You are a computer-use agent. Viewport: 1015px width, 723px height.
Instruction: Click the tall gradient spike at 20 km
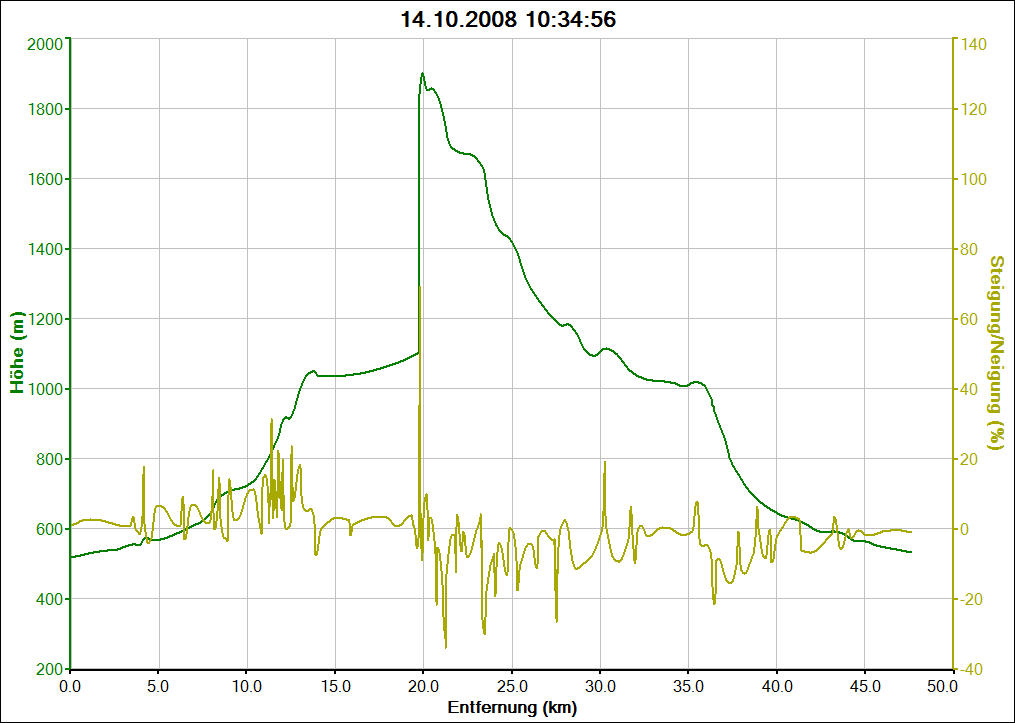click(x=420, y=290)
